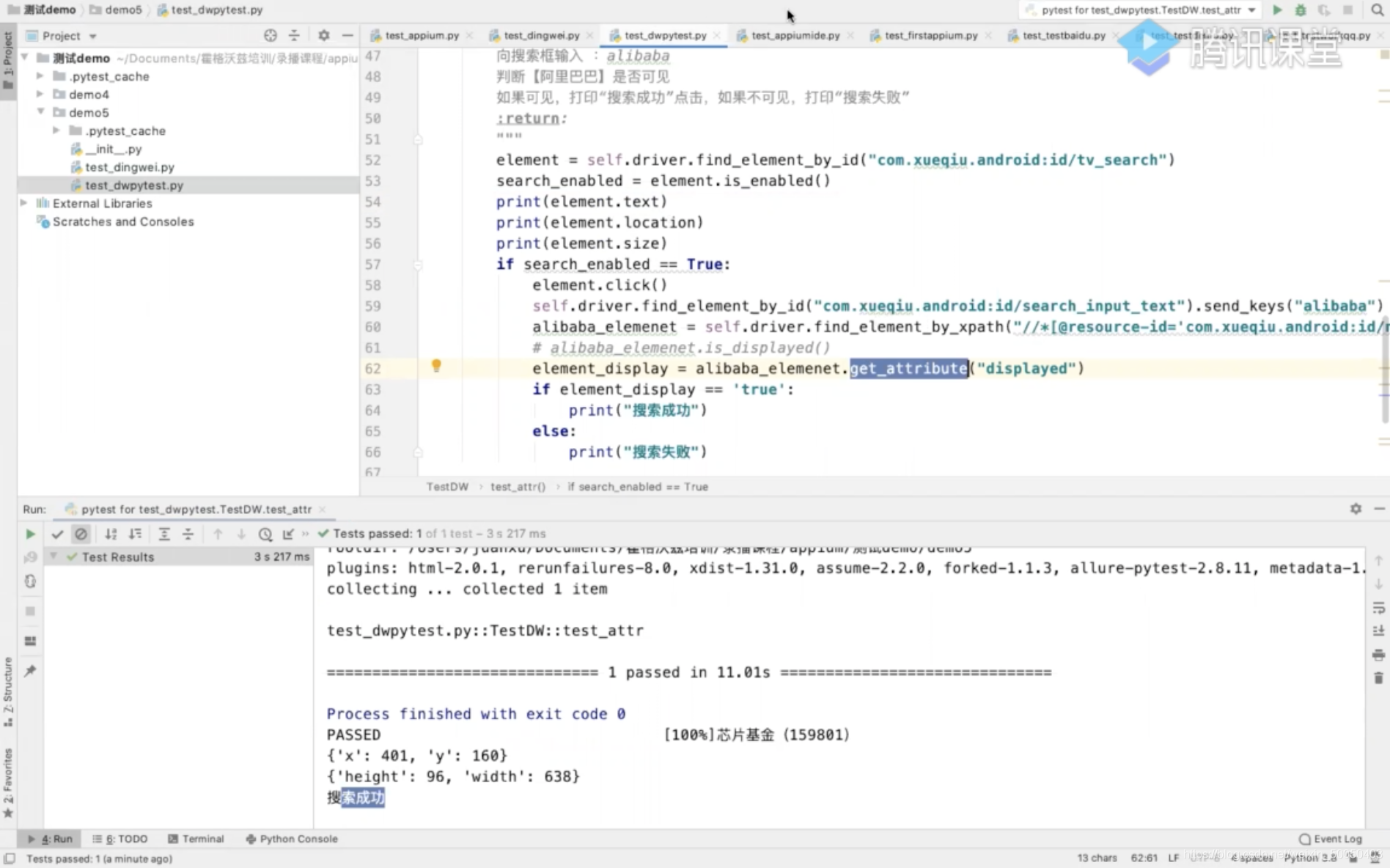Import tests from file icon
The image size is (1390, 868).
288,534
